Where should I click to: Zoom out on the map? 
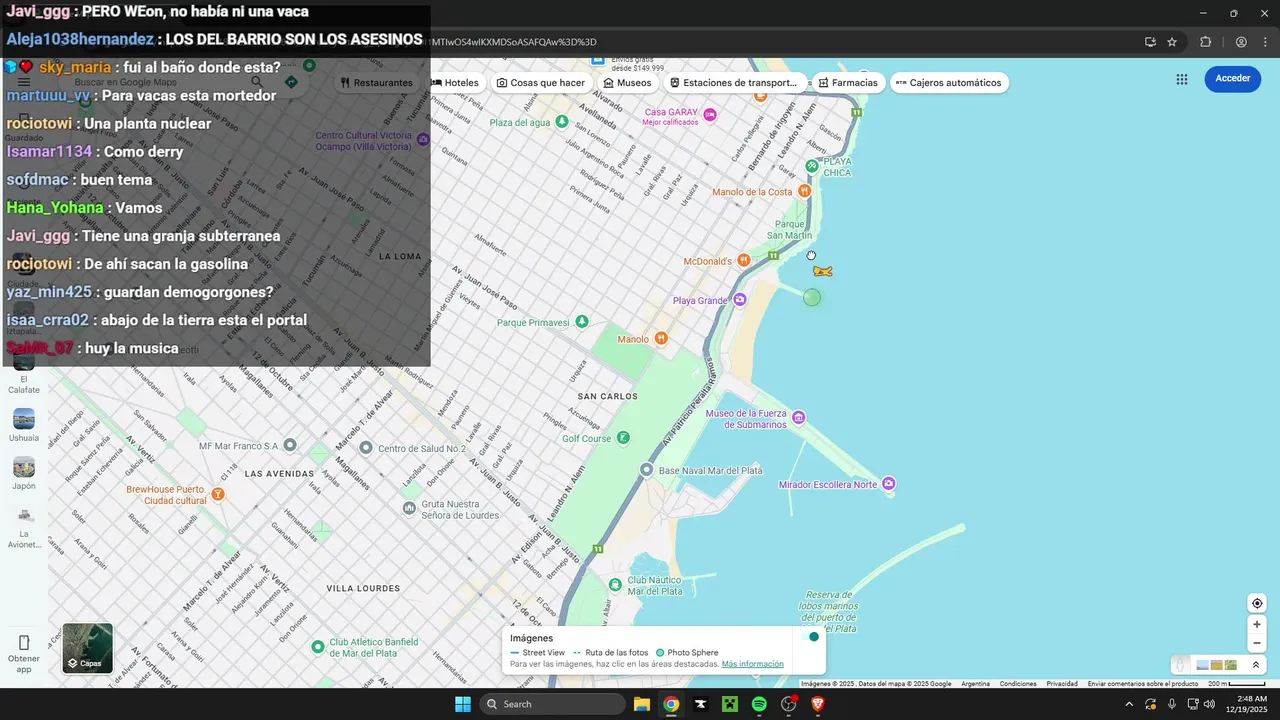pos(1257,643)
